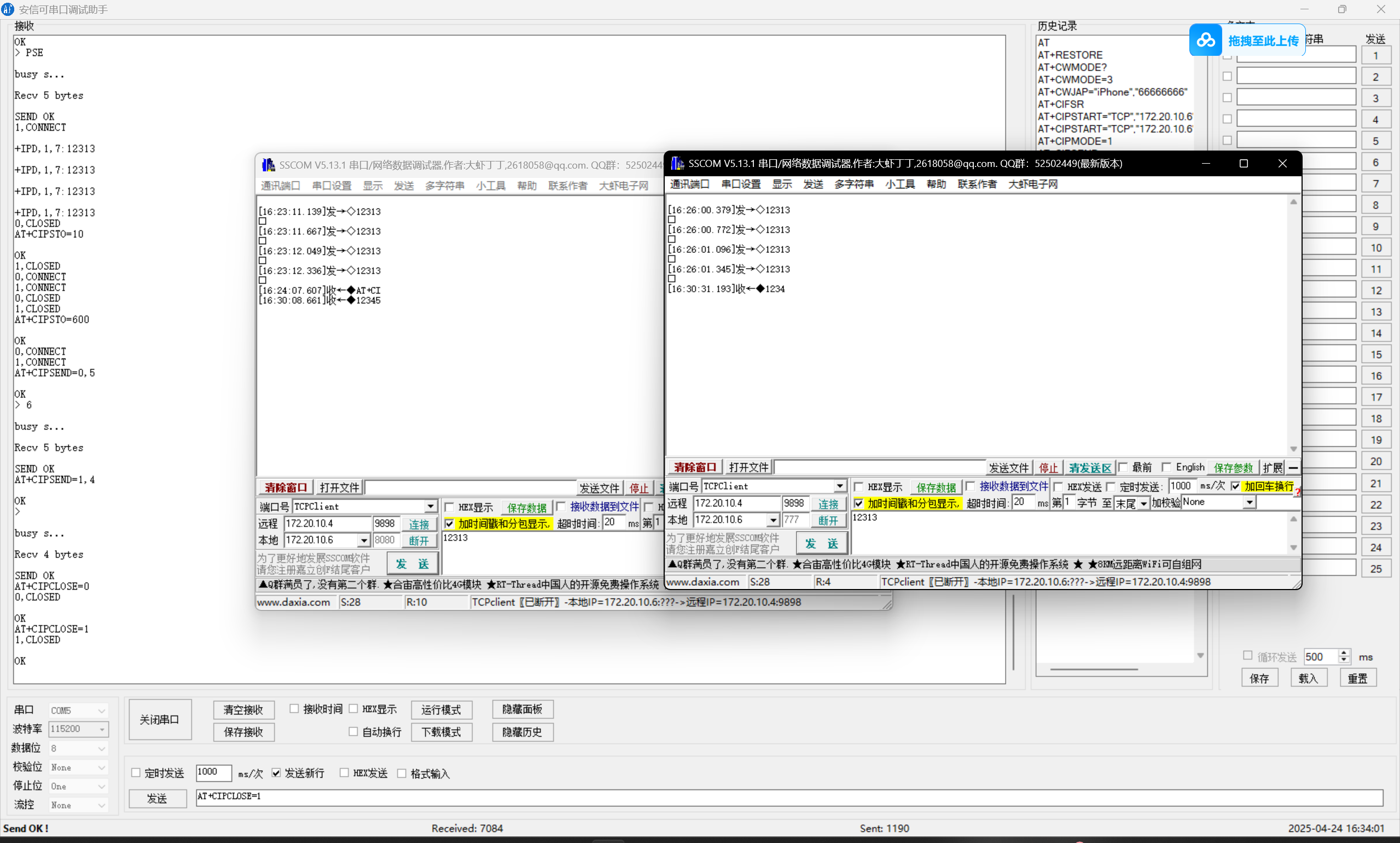Open the 加校验 None dropdown
Image resolution: width=1400 pixels, height=843 pixels.
point(1249,503)
